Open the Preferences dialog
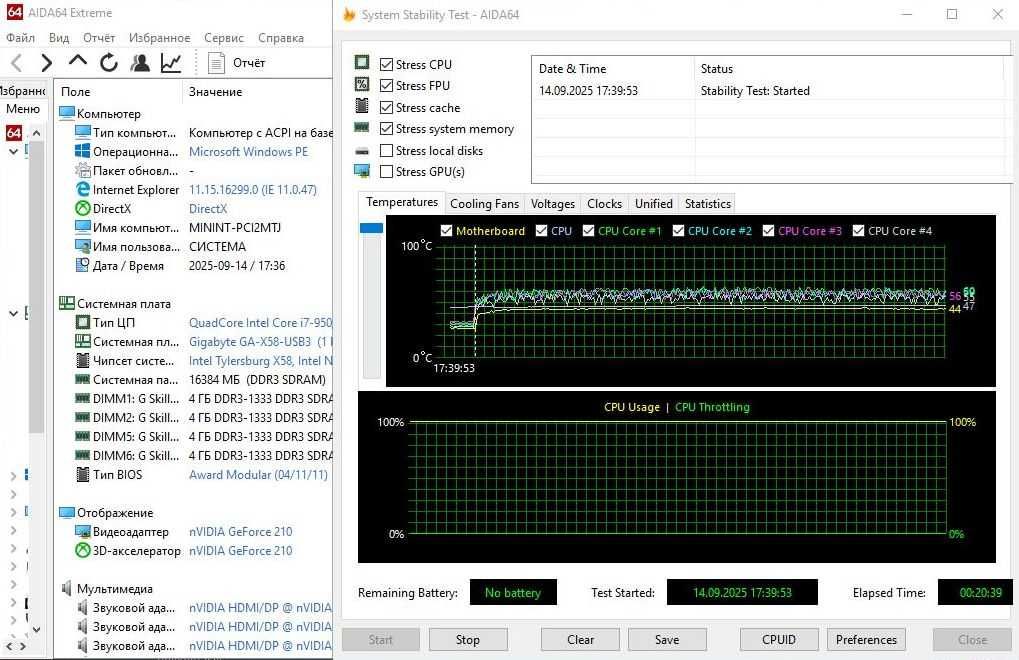This screenshot has height=660, width=1019. tap(866, 640)
